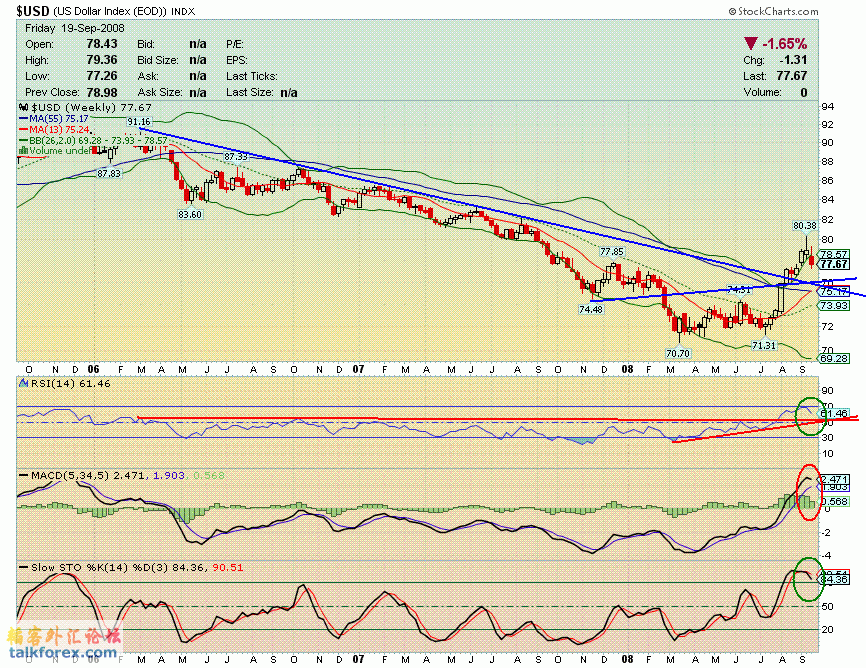Click the 08 year label on price axis
The height and width of the screenshot is (668, 866).
(x=627, y=369)
